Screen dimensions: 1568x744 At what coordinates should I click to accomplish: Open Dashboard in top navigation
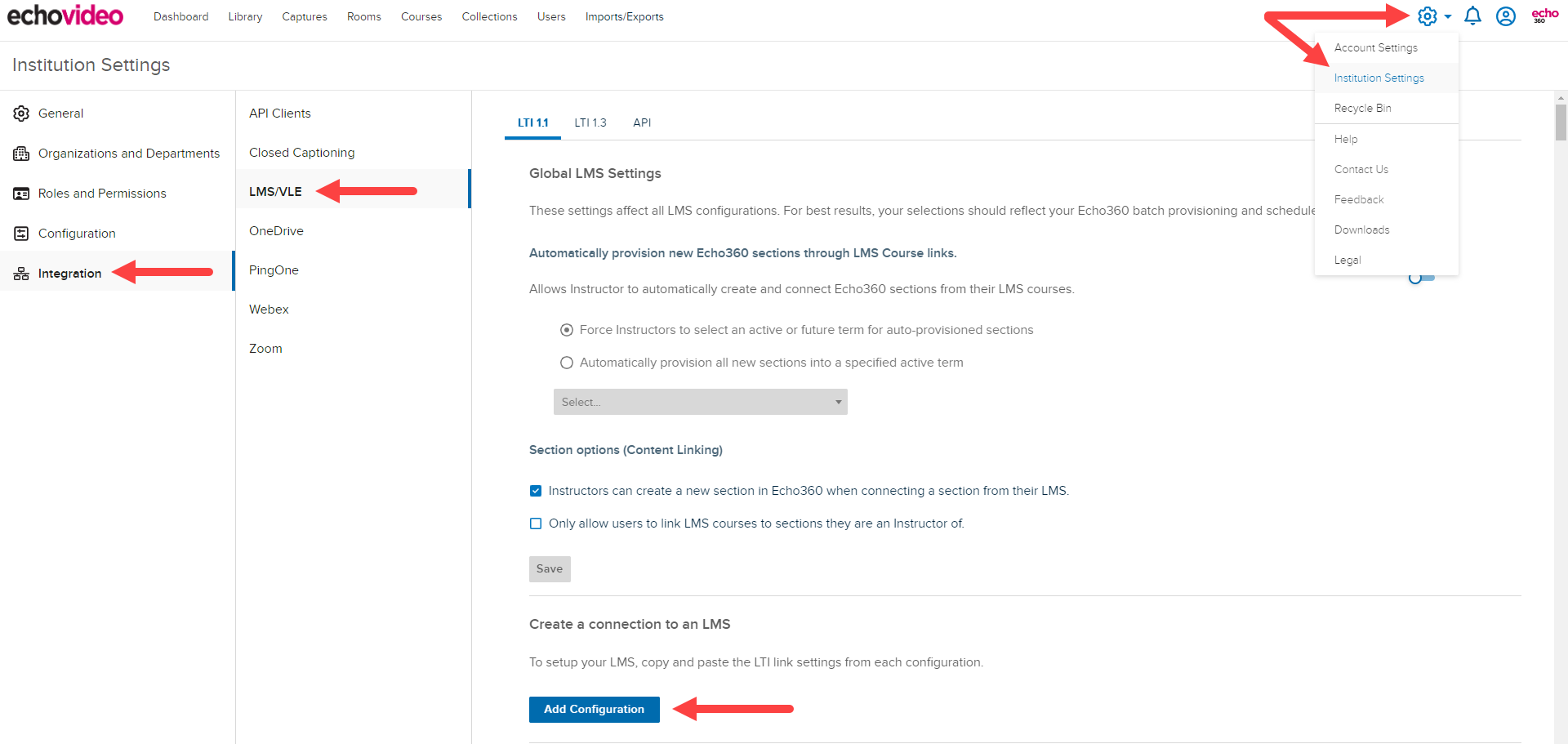[x=180, y=16]
